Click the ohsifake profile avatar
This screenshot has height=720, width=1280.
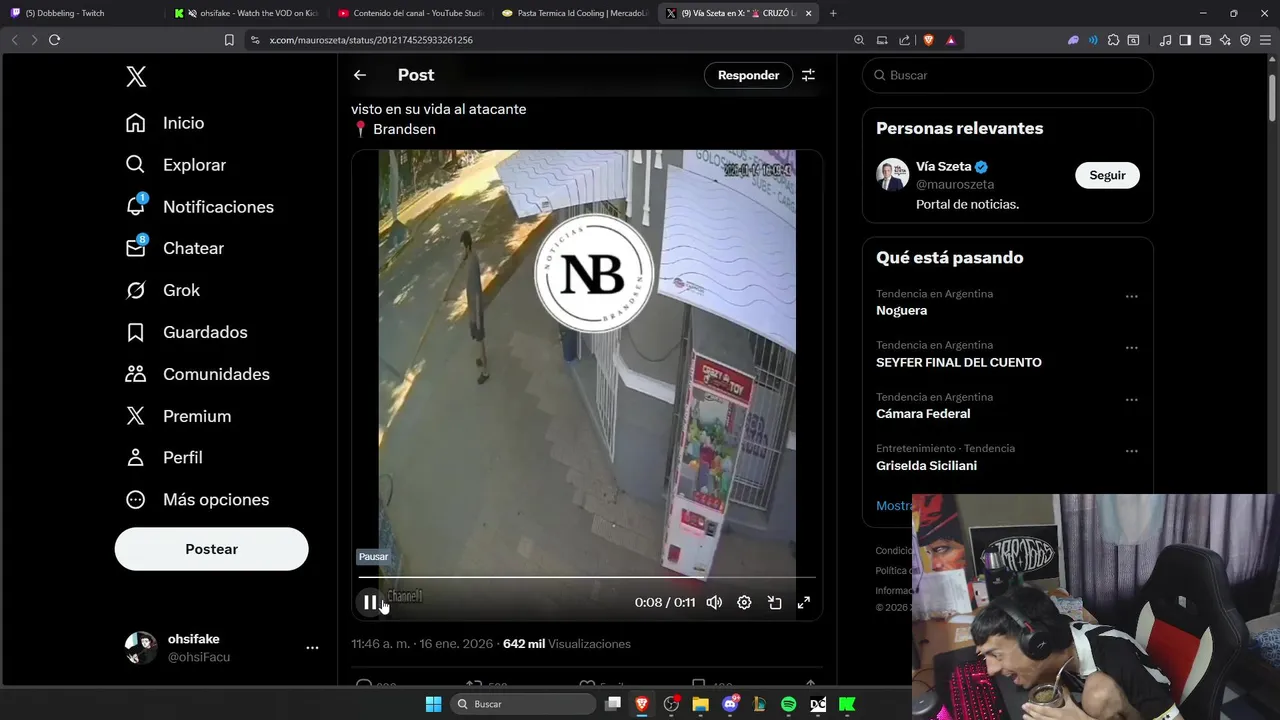pyautogui.click(x=141, y=648)
